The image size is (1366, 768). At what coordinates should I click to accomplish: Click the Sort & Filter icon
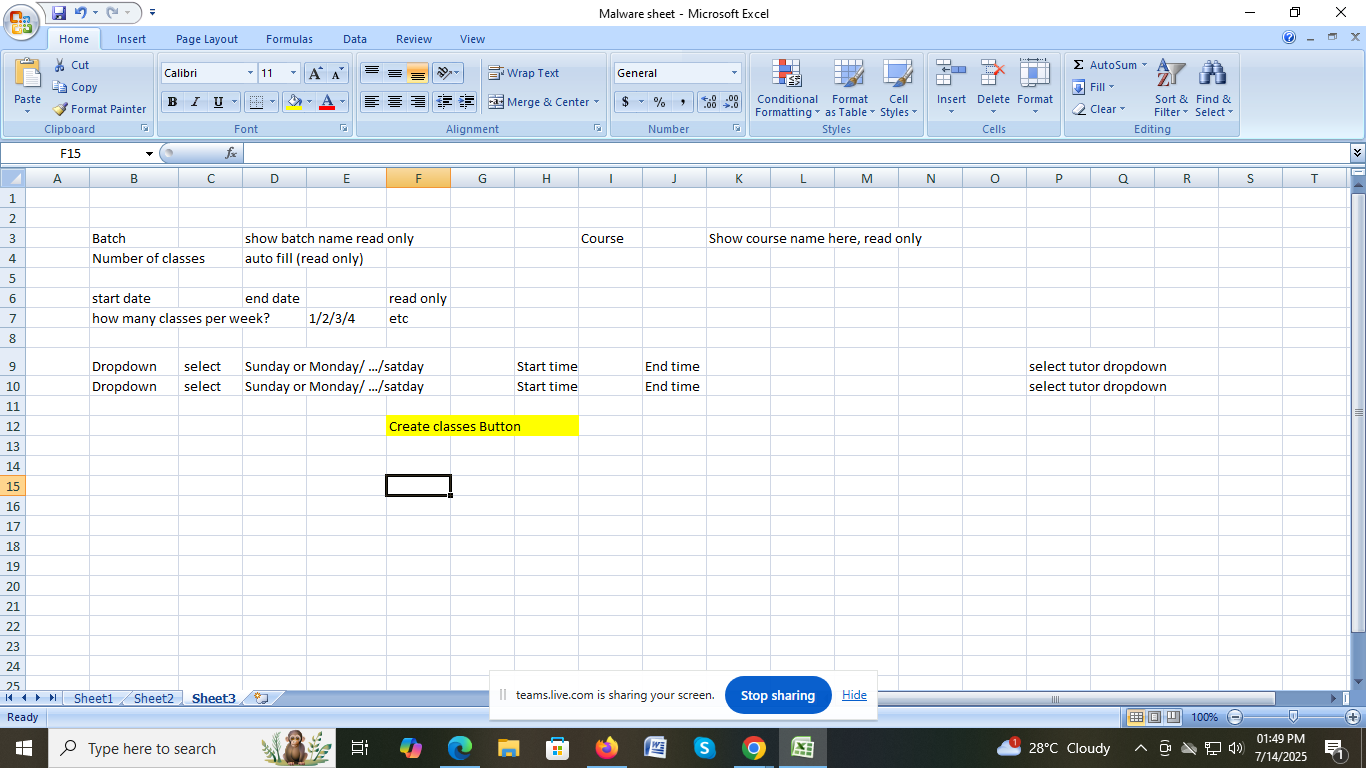(x=1170, y=88)
